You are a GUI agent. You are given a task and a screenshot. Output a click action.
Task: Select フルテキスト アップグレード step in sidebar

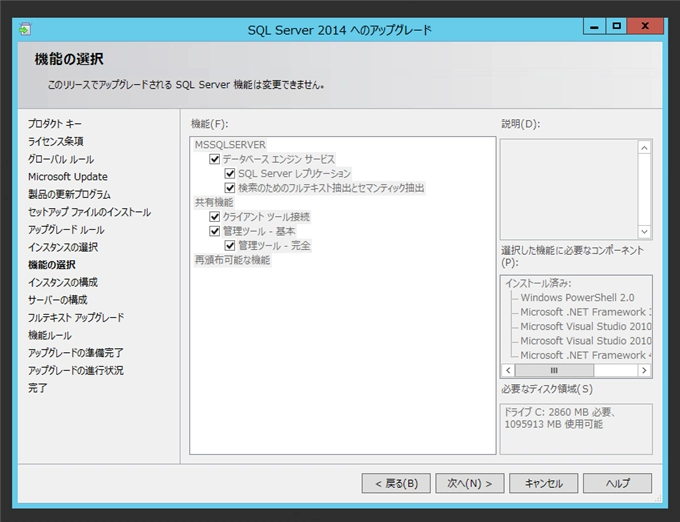[76, 317]
